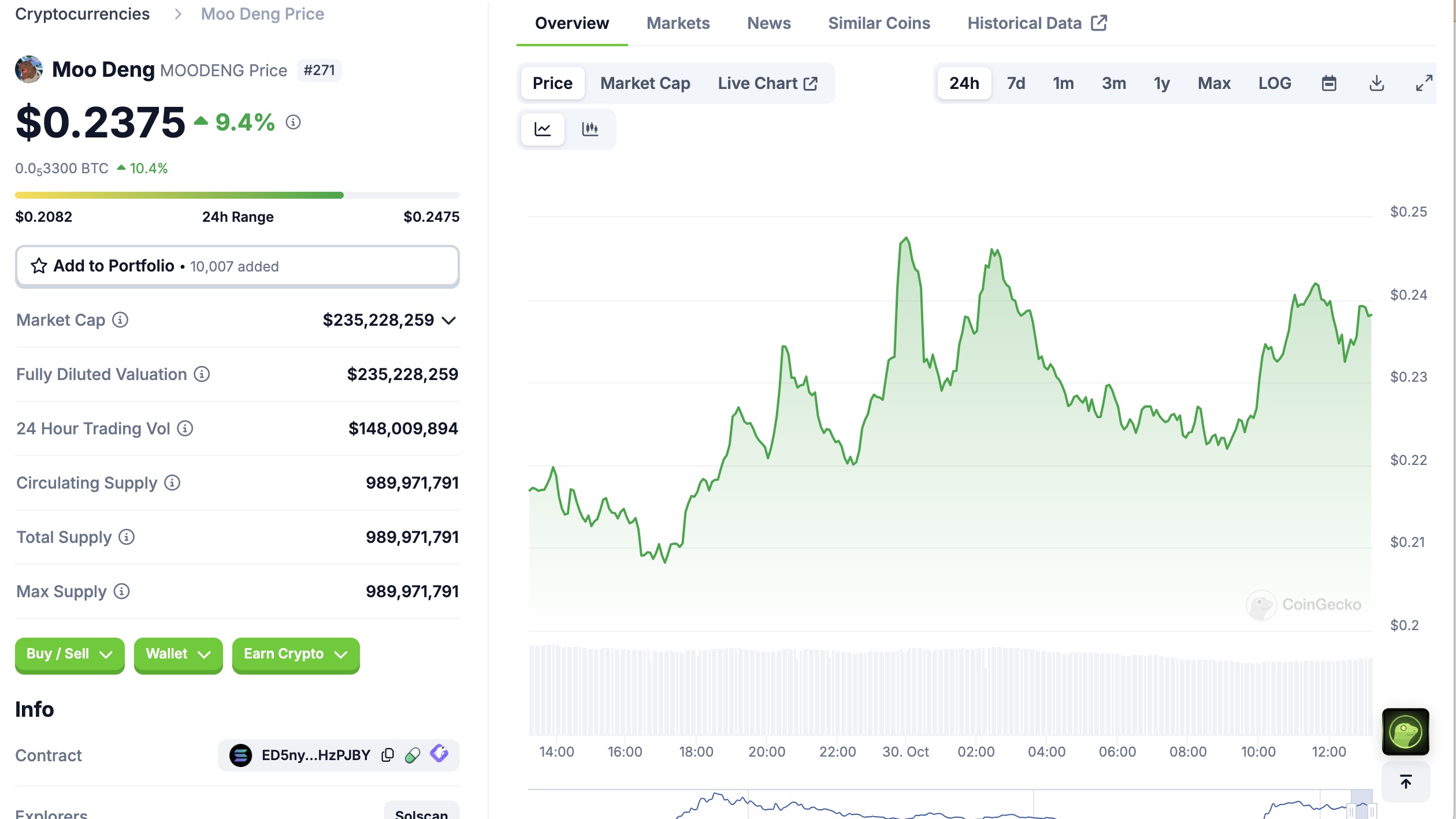Select the 24h time range
The image size is (1456, 819).
coord(964,83)
